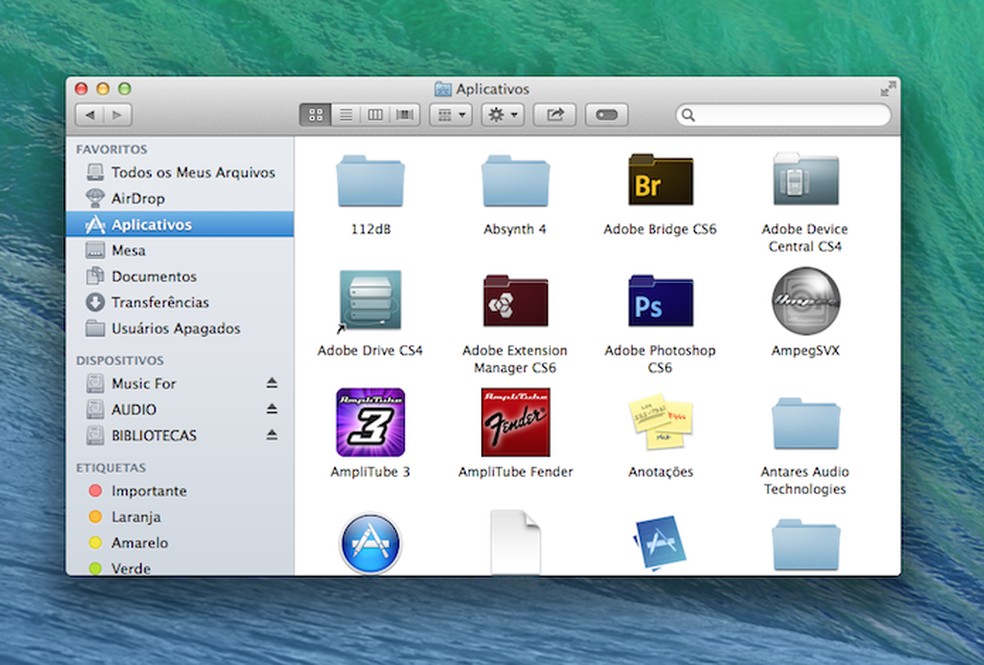Image resolution: width=984 pixels, height=665 pixels.
Task: Click the Share toolbar button
Action: click(555, 115)
